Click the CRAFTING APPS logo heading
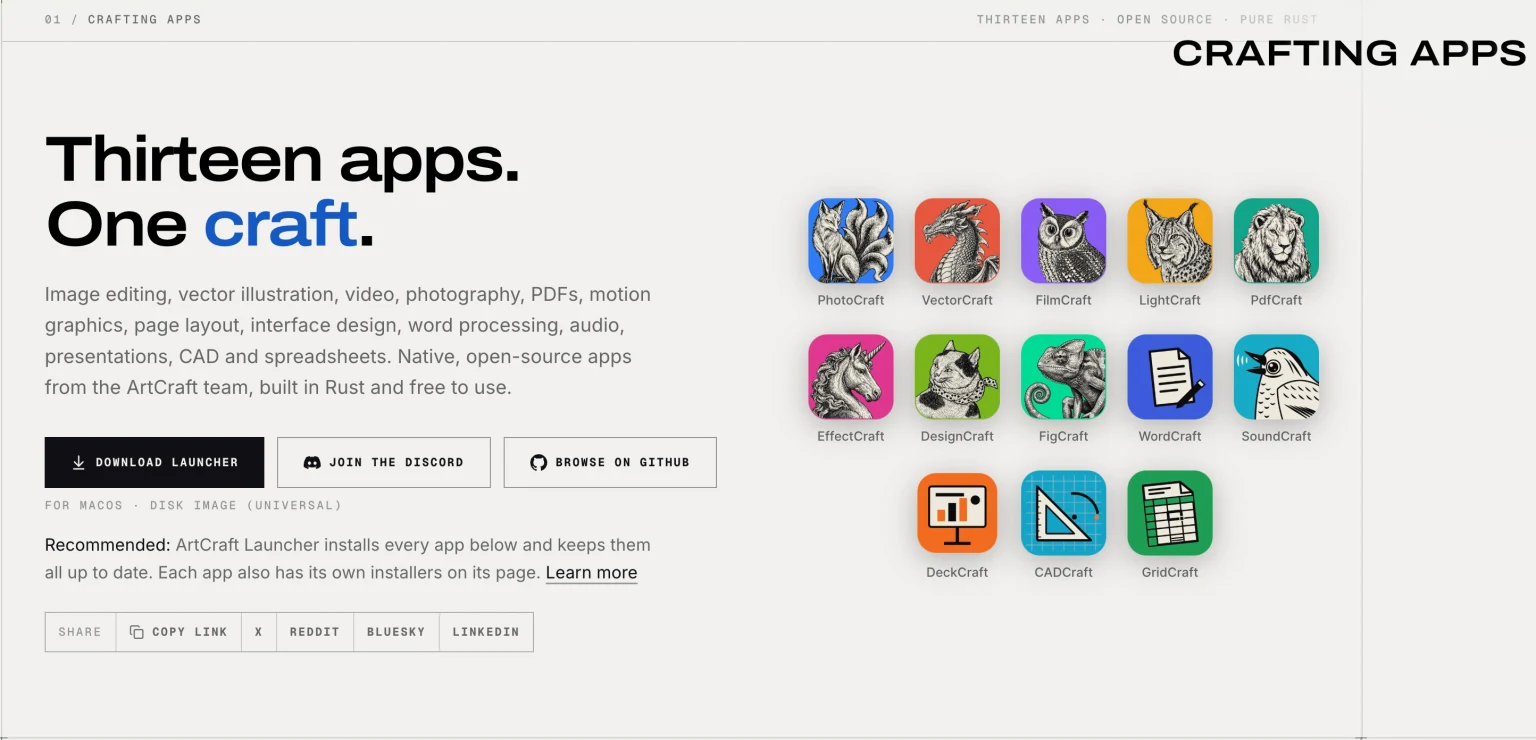The height and width of the screenshot is (740, 1536). [1349, 53]
